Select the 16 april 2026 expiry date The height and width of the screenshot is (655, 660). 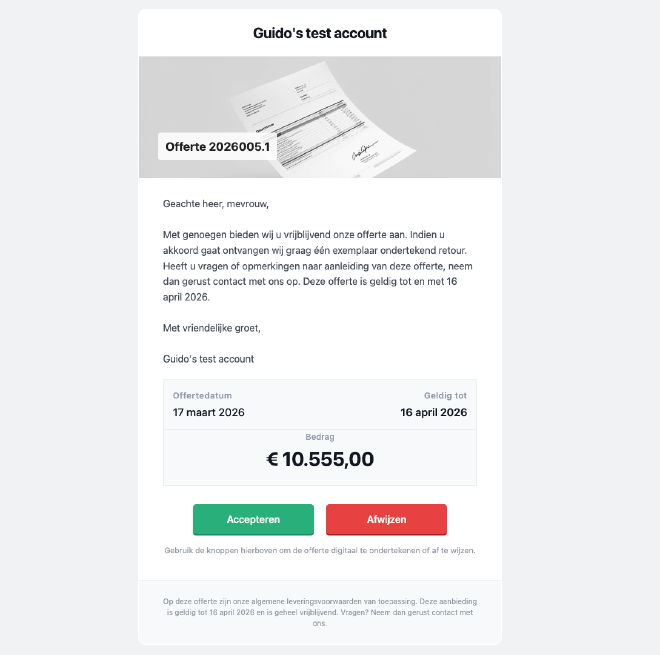[434, 412]
